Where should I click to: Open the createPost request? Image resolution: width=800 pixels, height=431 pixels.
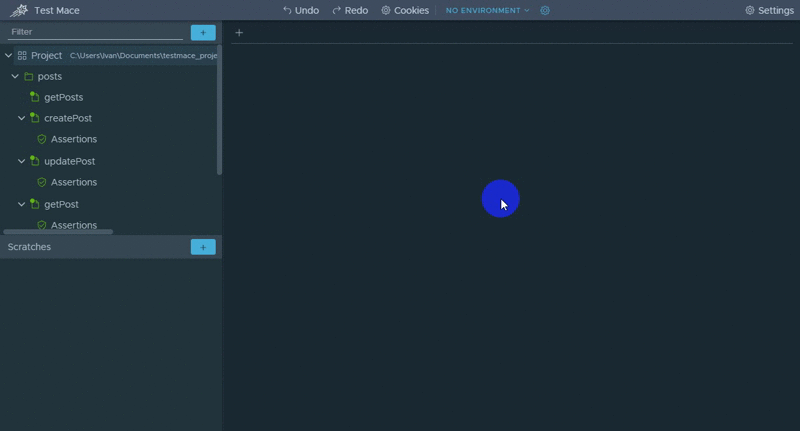pyautogui.click(x=68, y=118)
